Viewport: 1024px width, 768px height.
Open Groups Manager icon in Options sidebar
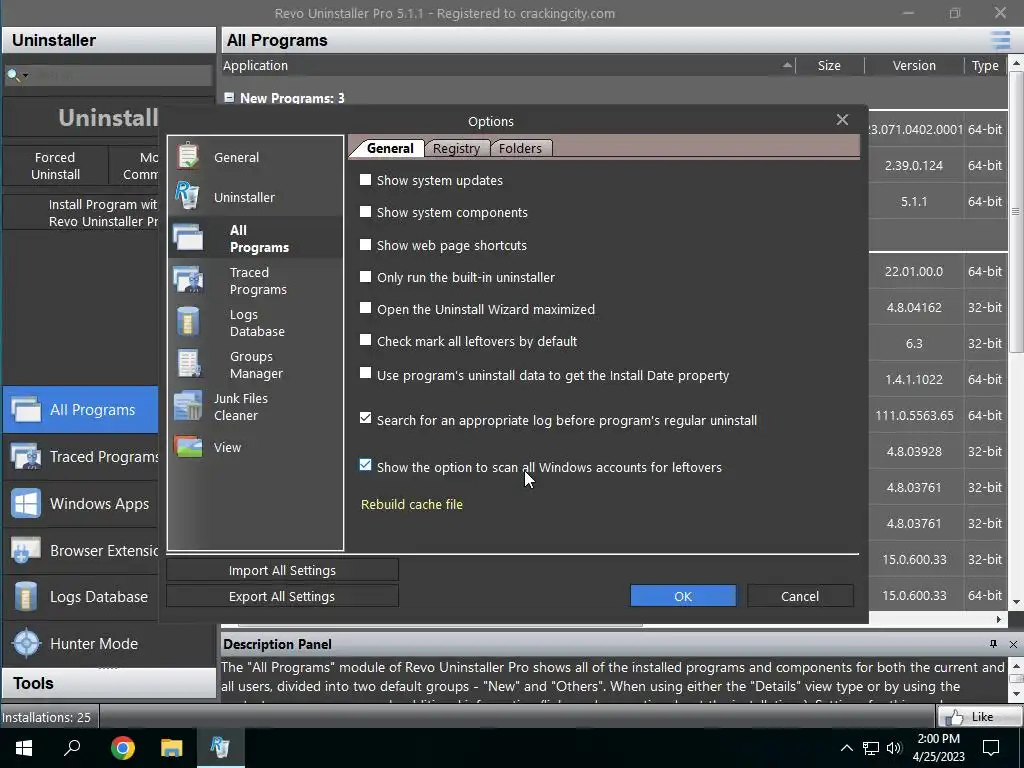(189, 364)
